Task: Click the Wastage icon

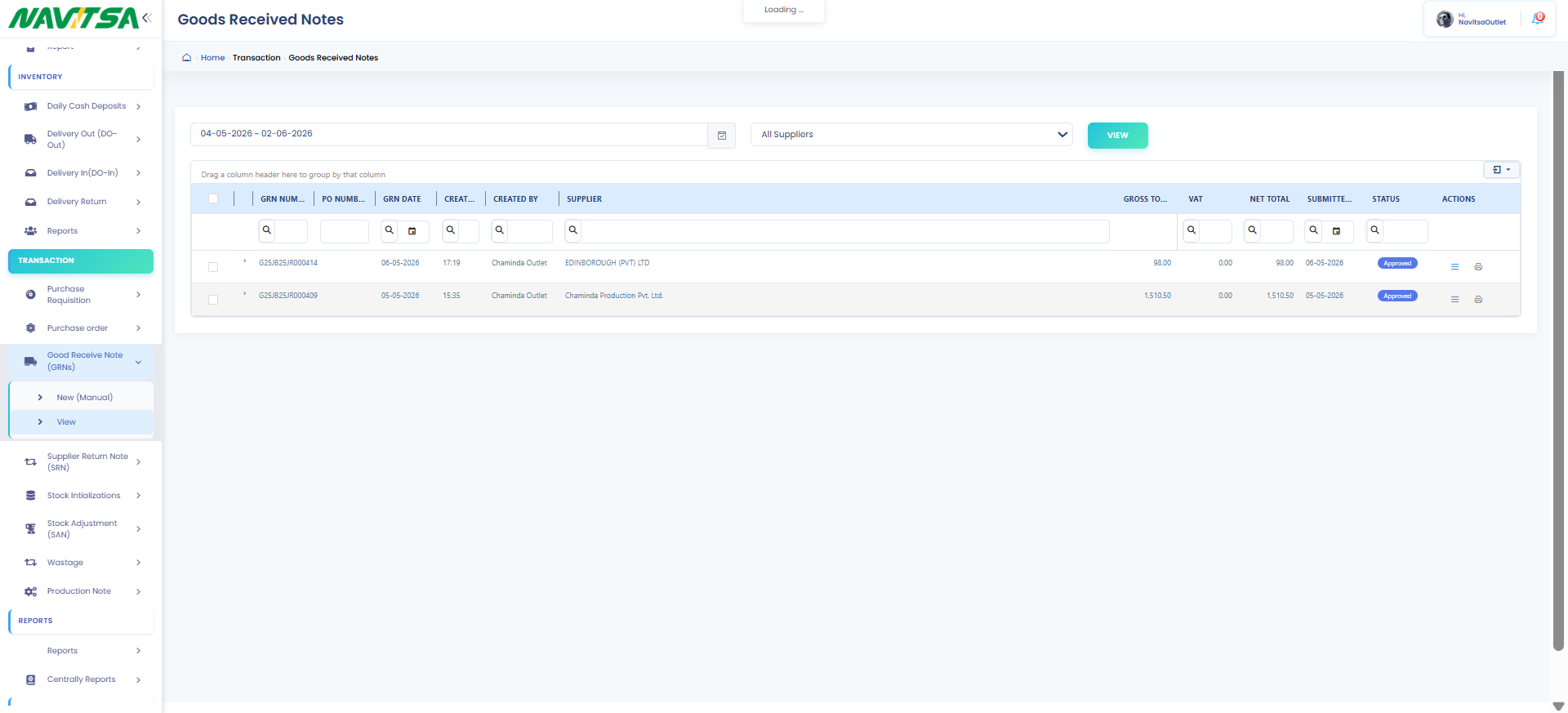Action: pos(30,563)
